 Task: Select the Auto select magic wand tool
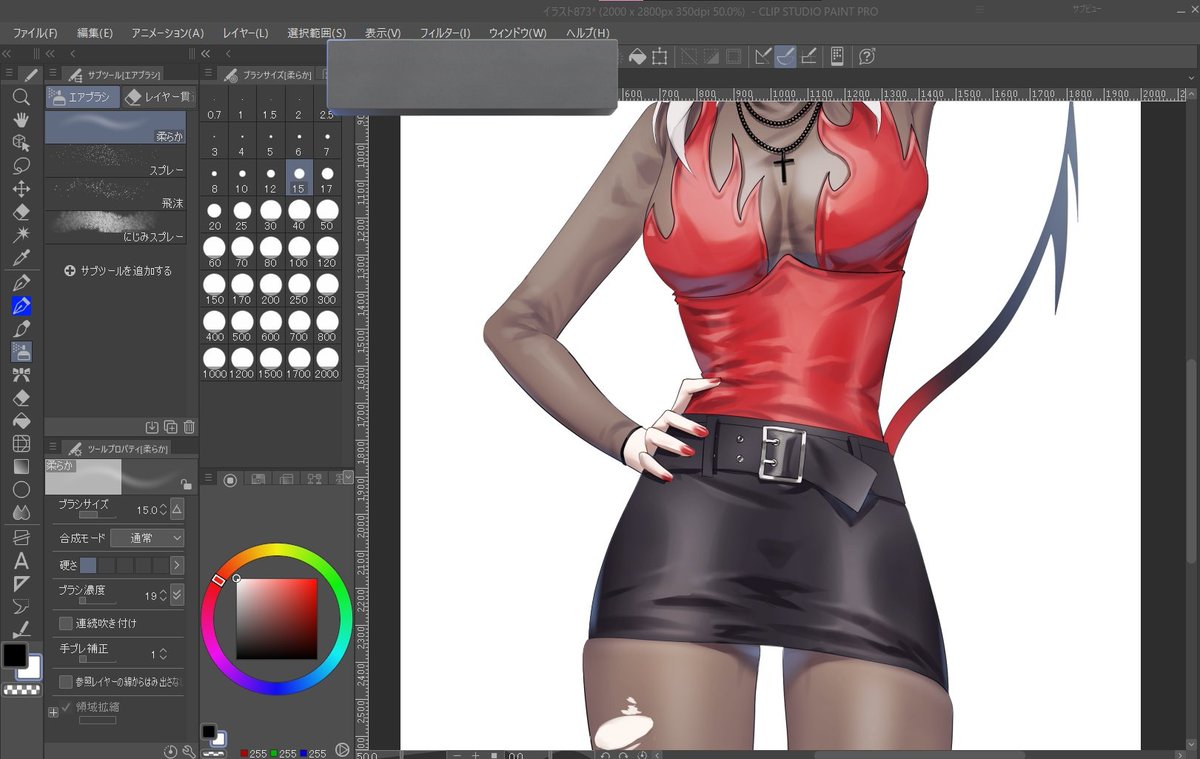point(20,235)
